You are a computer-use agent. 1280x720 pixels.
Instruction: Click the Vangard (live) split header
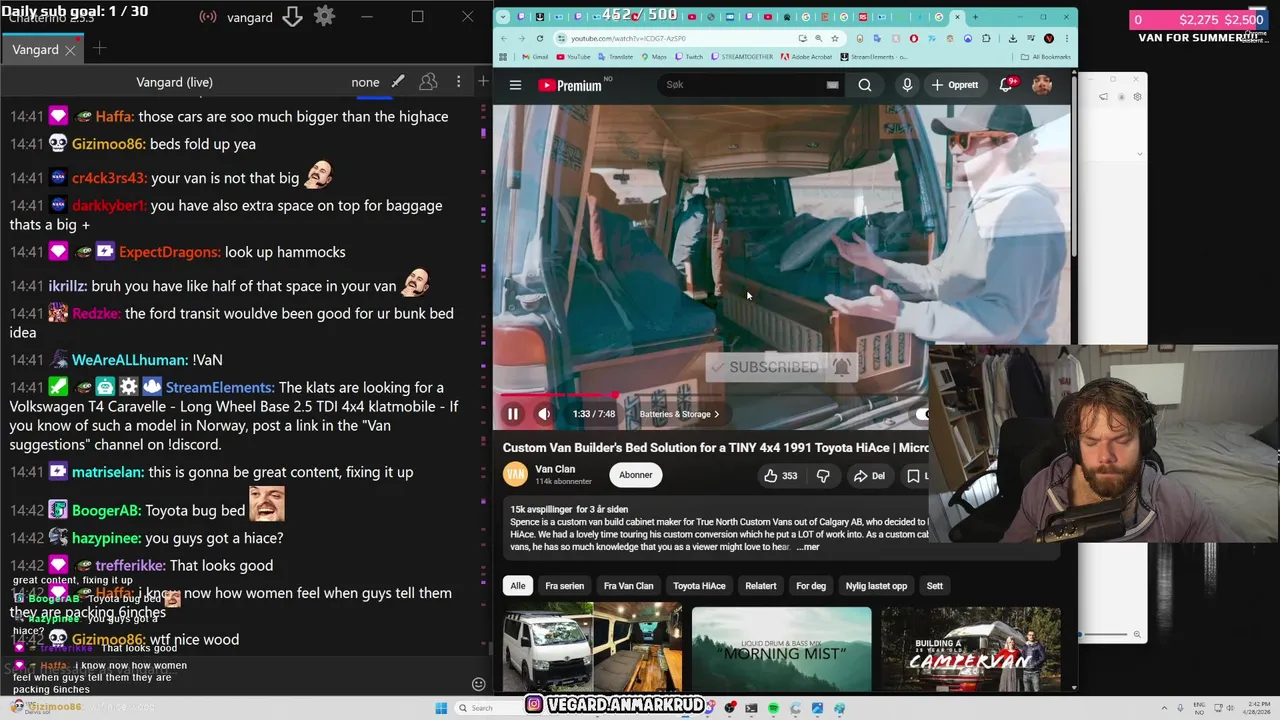pyautogui.click(x=175, y=82)
